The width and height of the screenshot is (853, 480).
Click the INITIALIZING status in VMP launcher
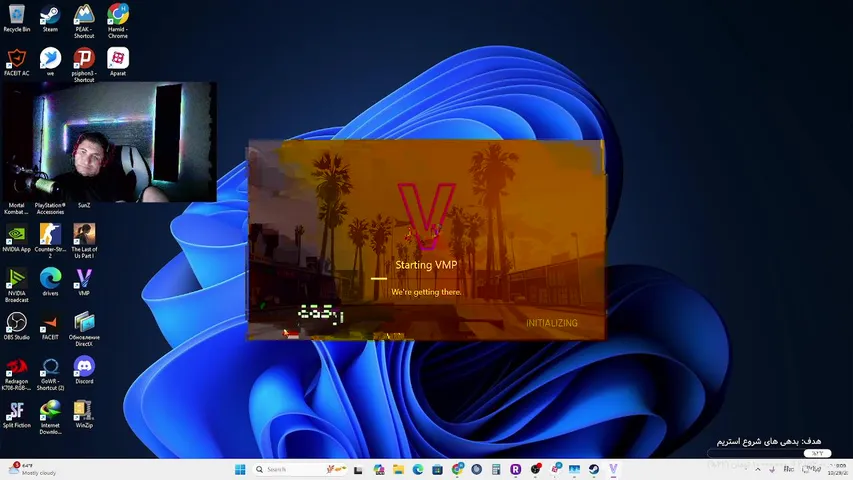pos(552,323)
